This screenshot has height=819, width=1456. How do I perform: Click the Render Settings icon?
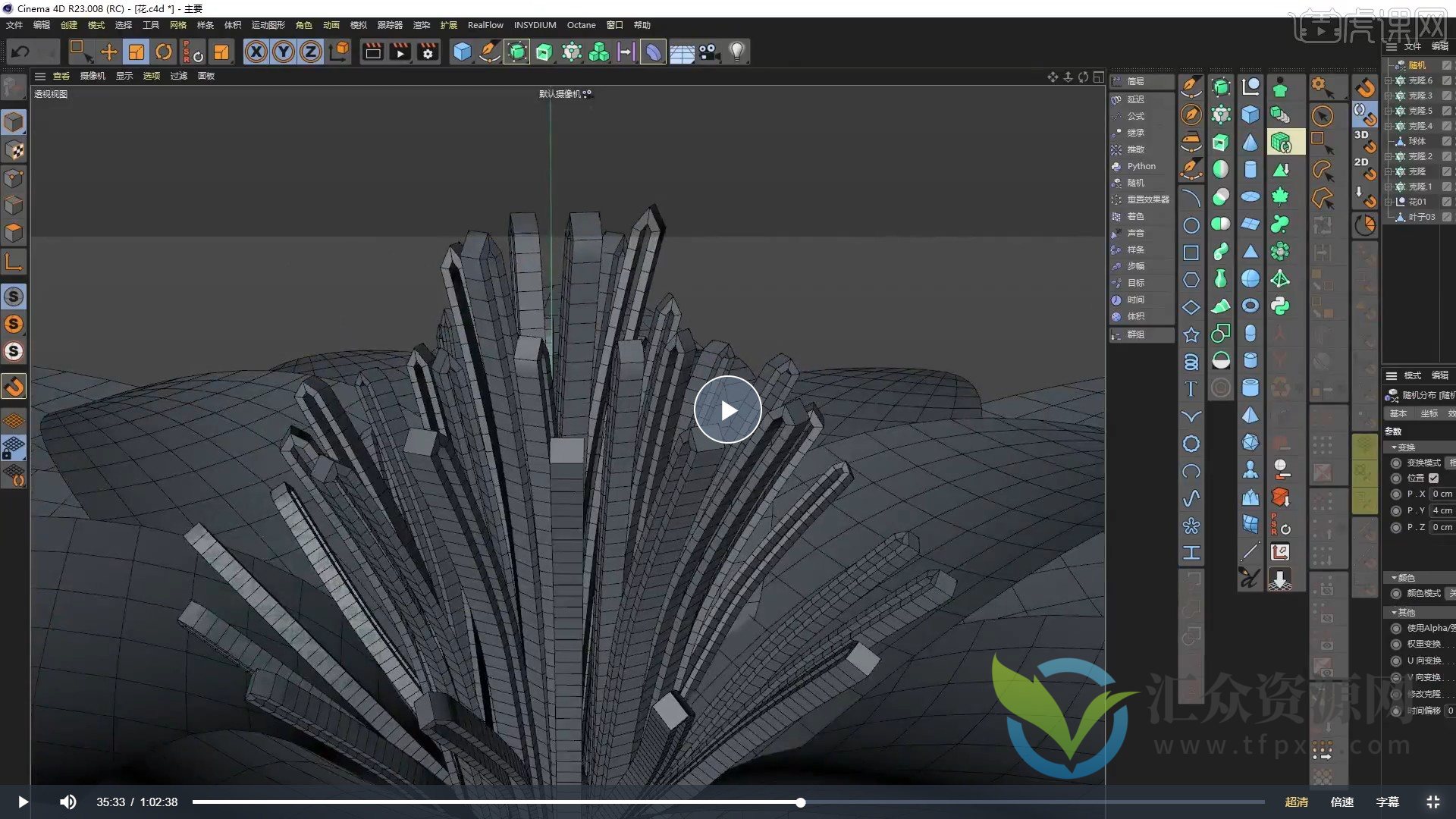427,51
